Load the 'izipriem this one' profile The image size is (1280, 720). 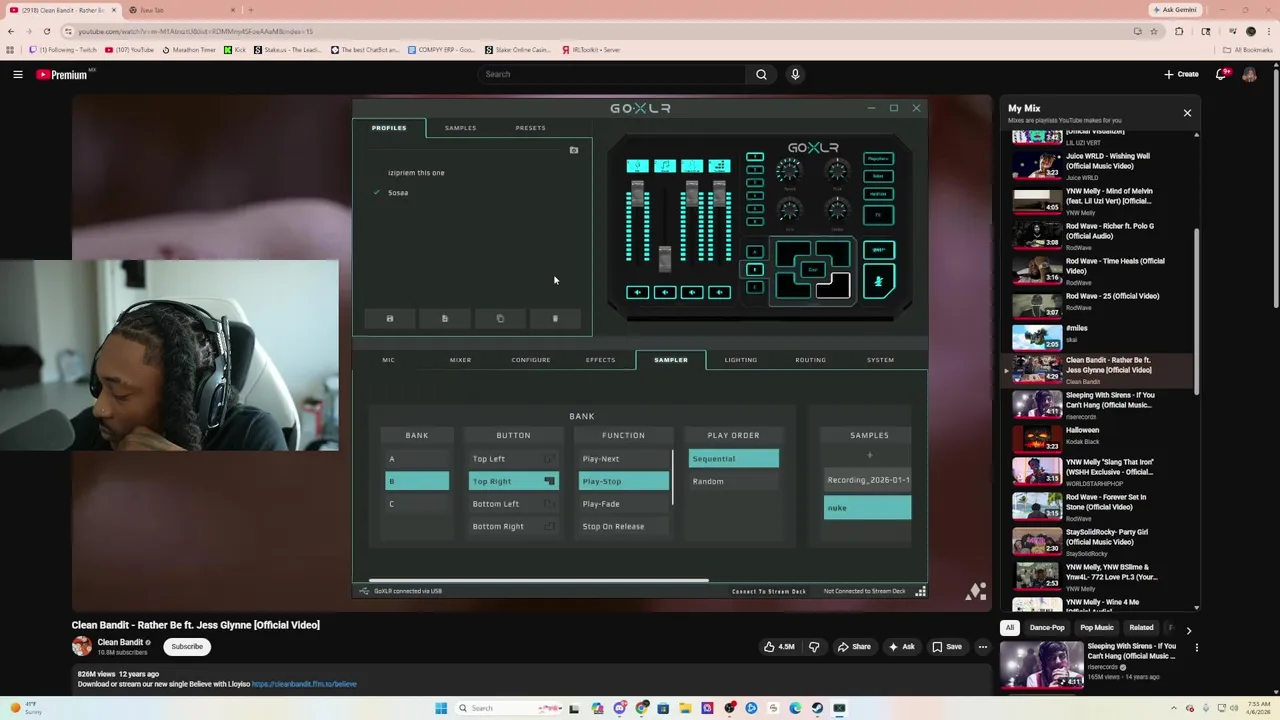[x=416, y=173]
